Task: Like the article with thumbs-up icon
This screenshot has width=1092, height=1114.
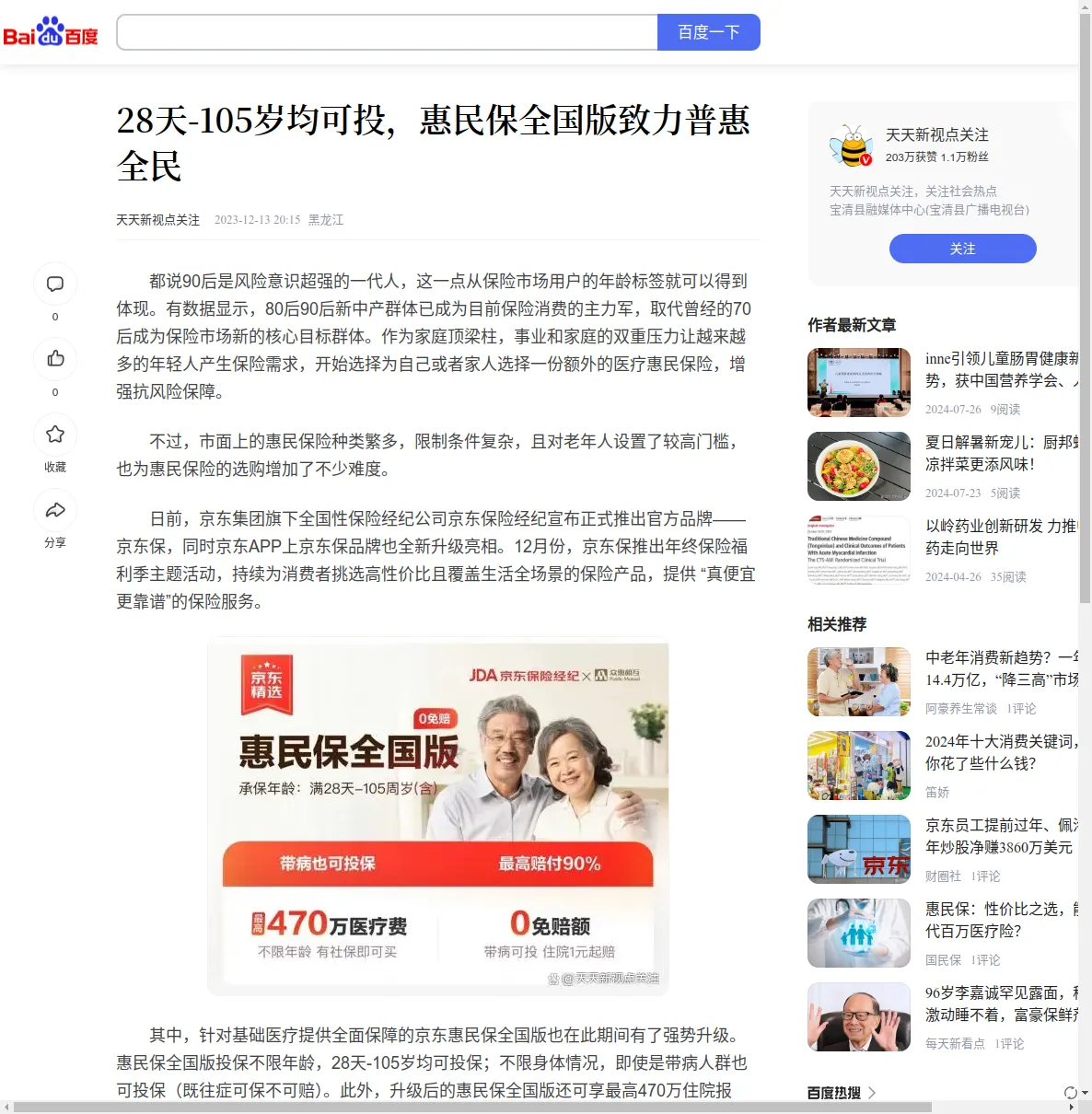Action: (x=55, y=359)
